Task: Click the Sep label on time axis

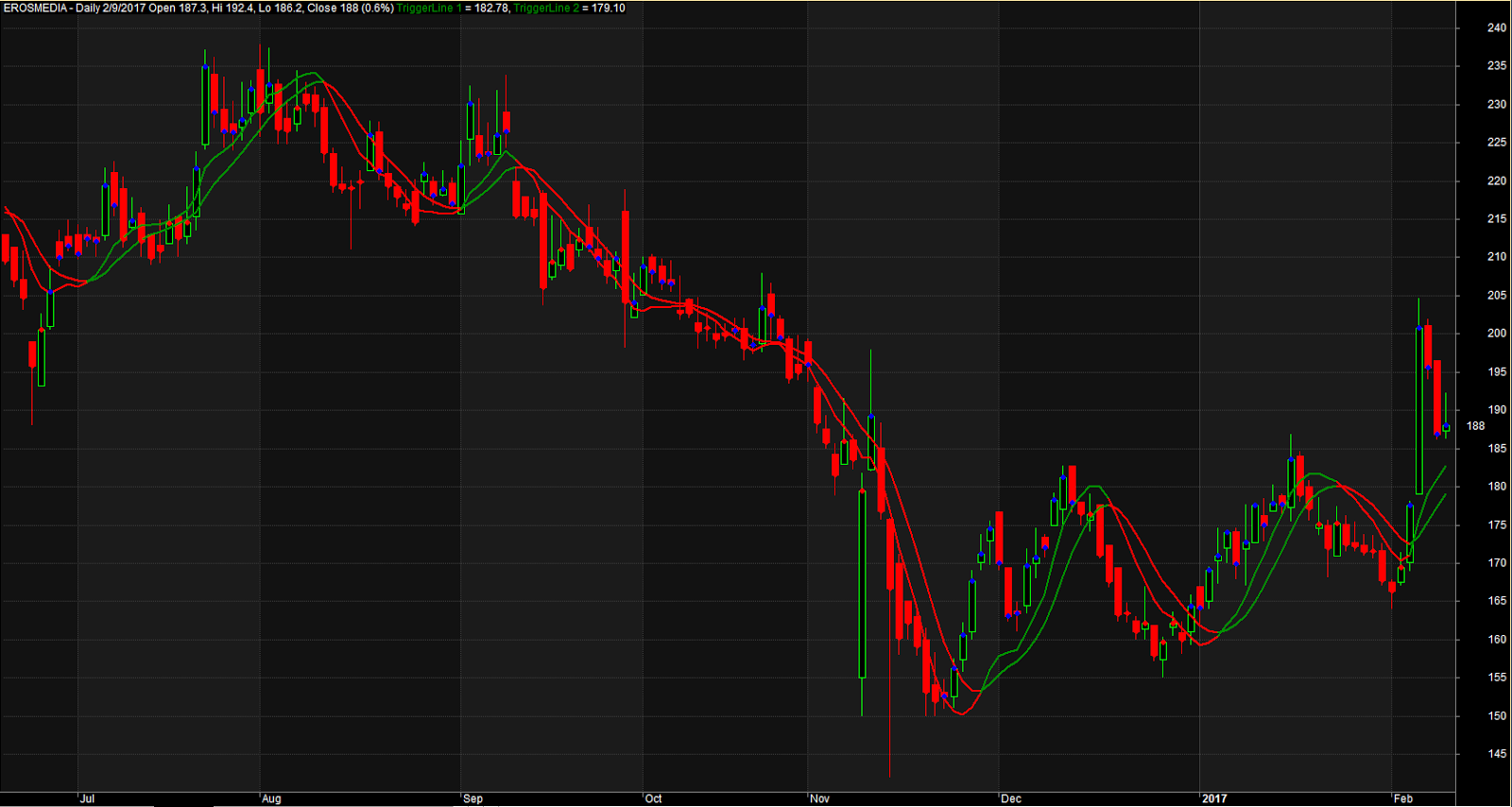Action: point(473,798)
